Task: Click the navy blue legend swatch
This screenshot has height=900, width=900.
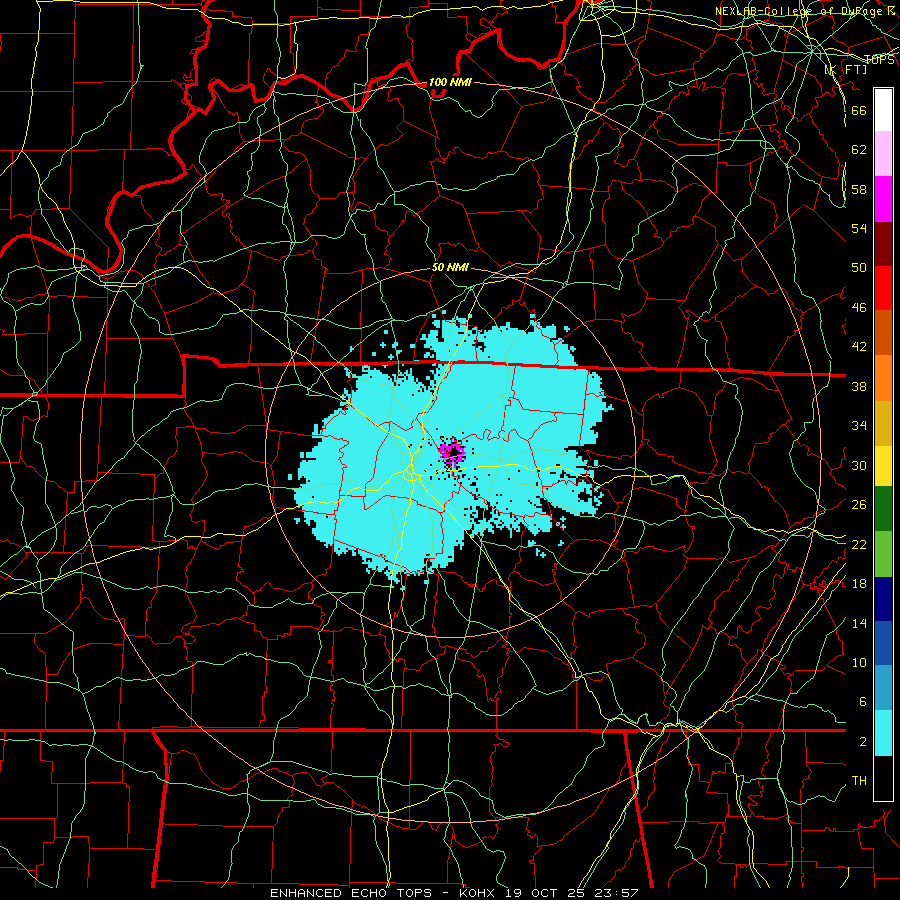Action: click(883, 599)
